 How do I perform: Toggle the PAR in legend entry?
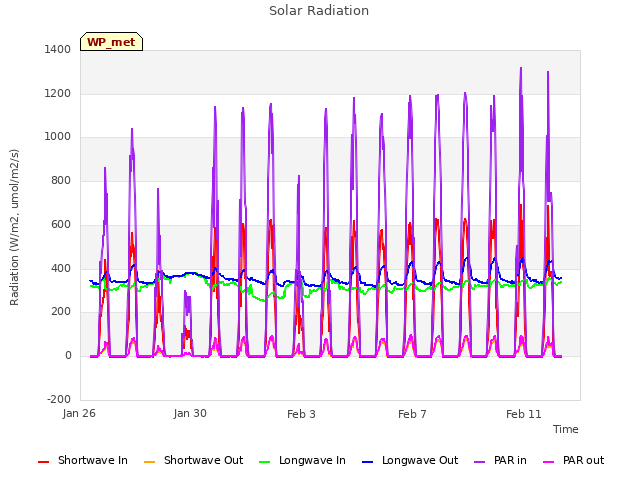tap(500, 460)
